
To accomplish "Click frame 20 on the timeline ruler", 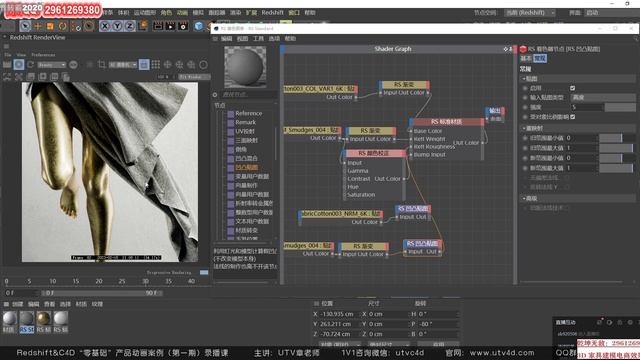I will (99, 281).
